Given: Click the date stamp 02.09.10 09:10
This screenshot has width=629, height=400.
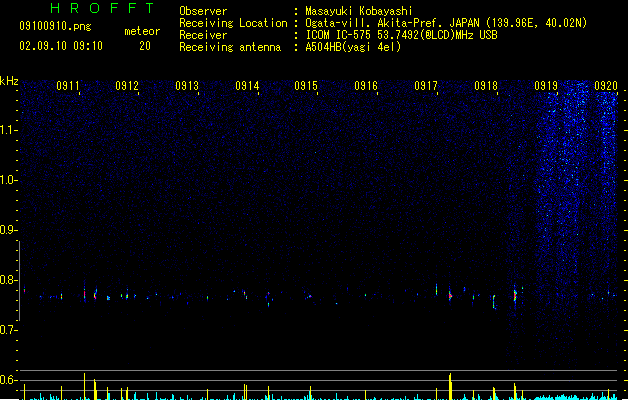Looking at the screenshot, I should (61, 46).
